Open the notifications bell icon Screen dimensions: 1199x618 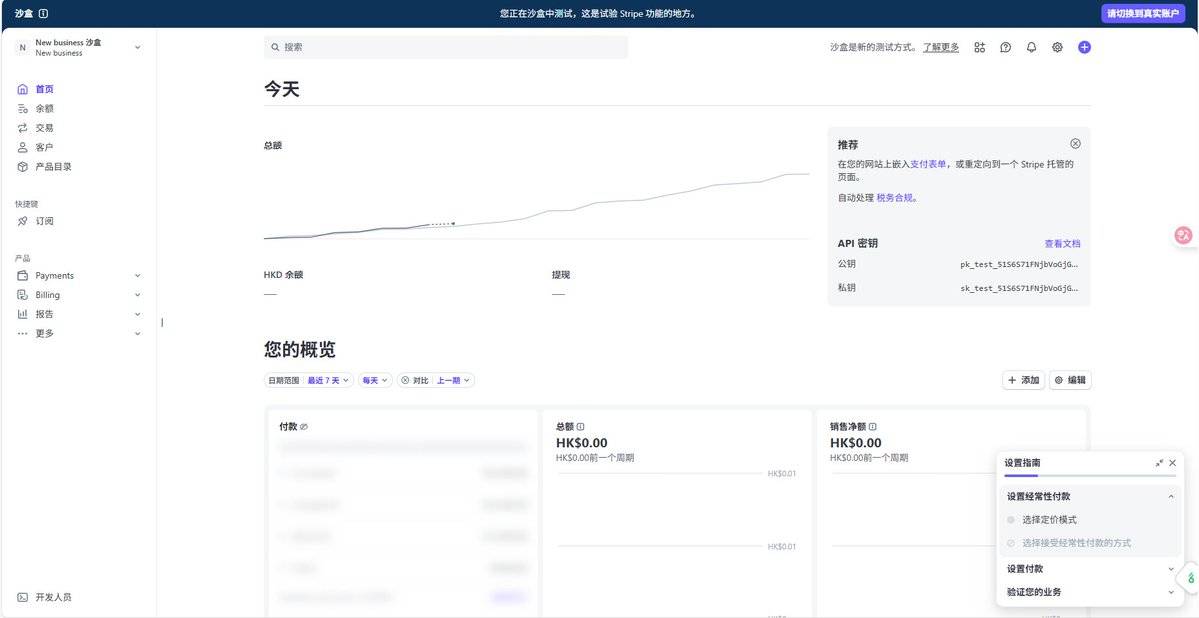1032,47
